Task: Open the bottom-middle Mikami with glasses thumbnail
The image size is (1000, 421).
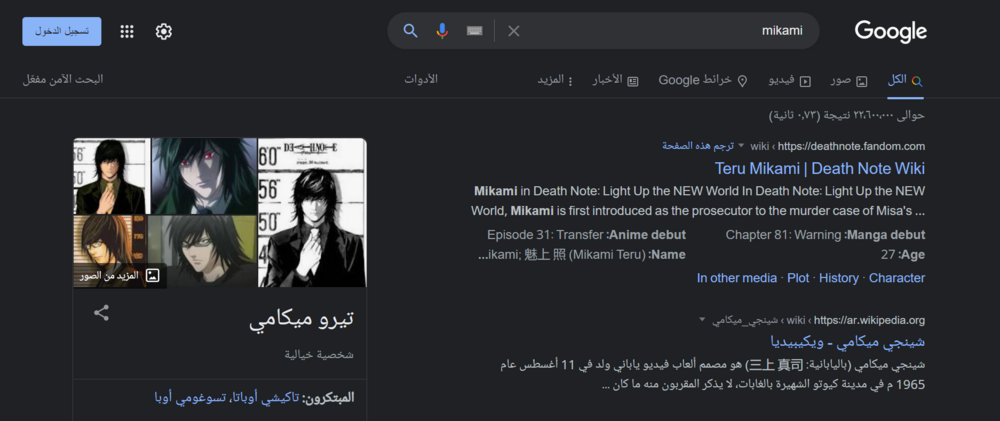Action: pyautogui.click(x=204, y=251)
